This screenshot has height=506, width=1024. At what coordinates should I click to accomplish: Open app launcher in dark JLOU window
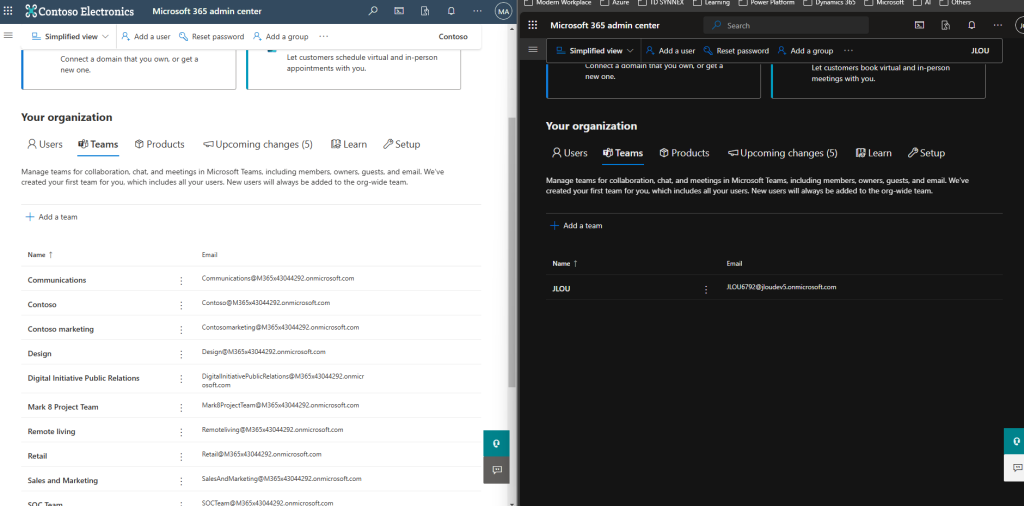[x=533, y=25]
